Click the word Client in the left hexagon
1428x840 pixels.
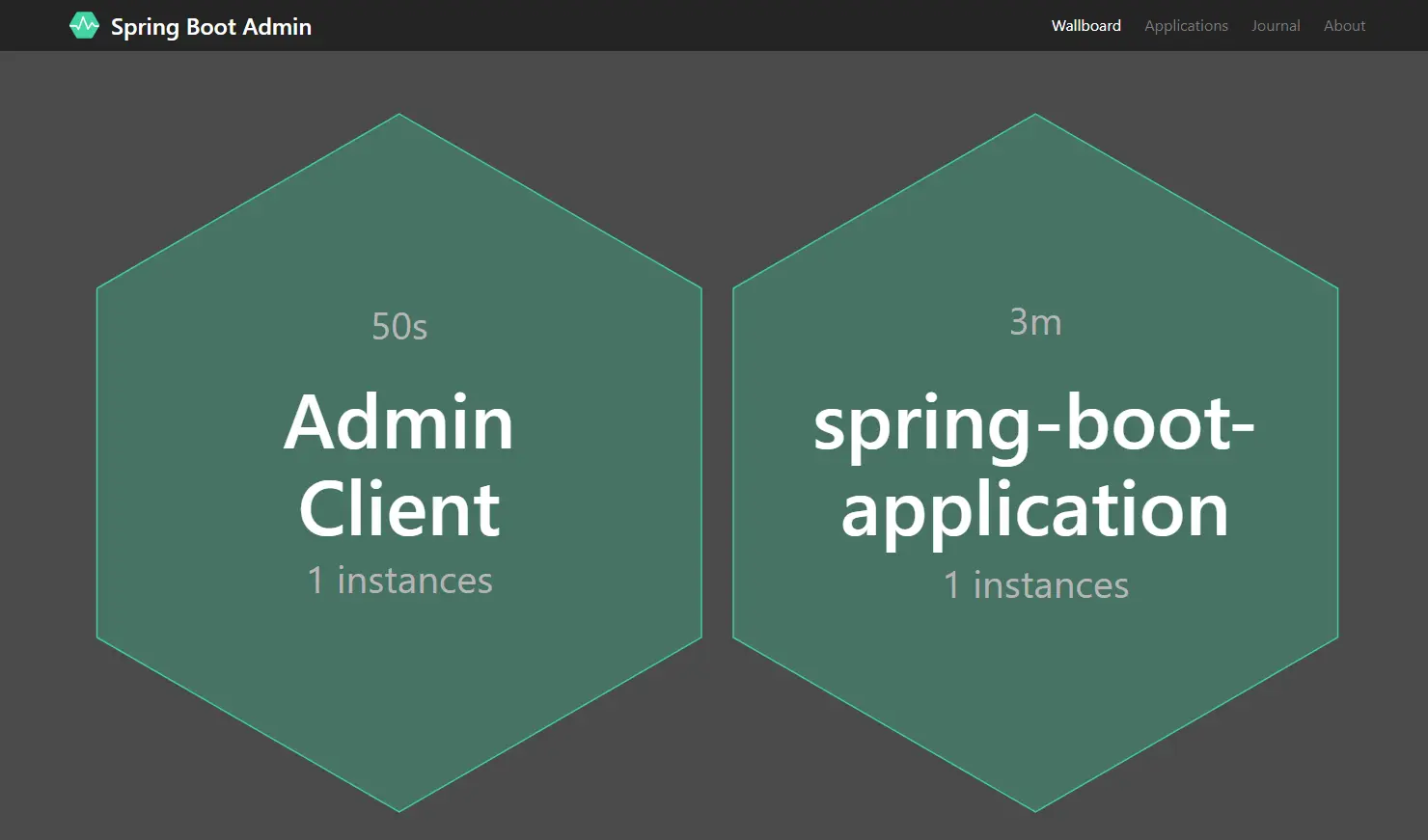(x=399, y=508)
